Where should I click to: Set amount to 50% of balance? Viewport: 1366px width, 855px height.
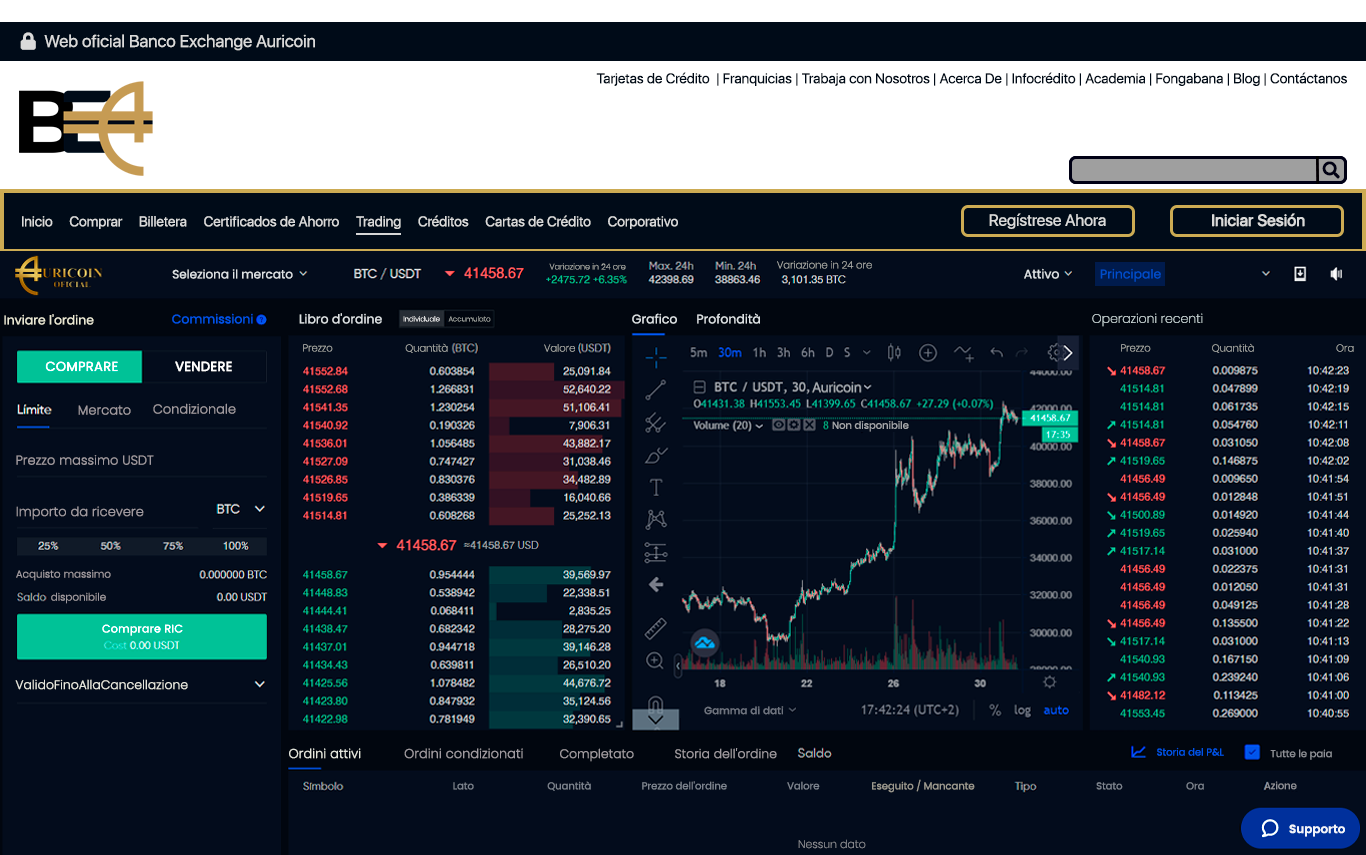[110, 546]
